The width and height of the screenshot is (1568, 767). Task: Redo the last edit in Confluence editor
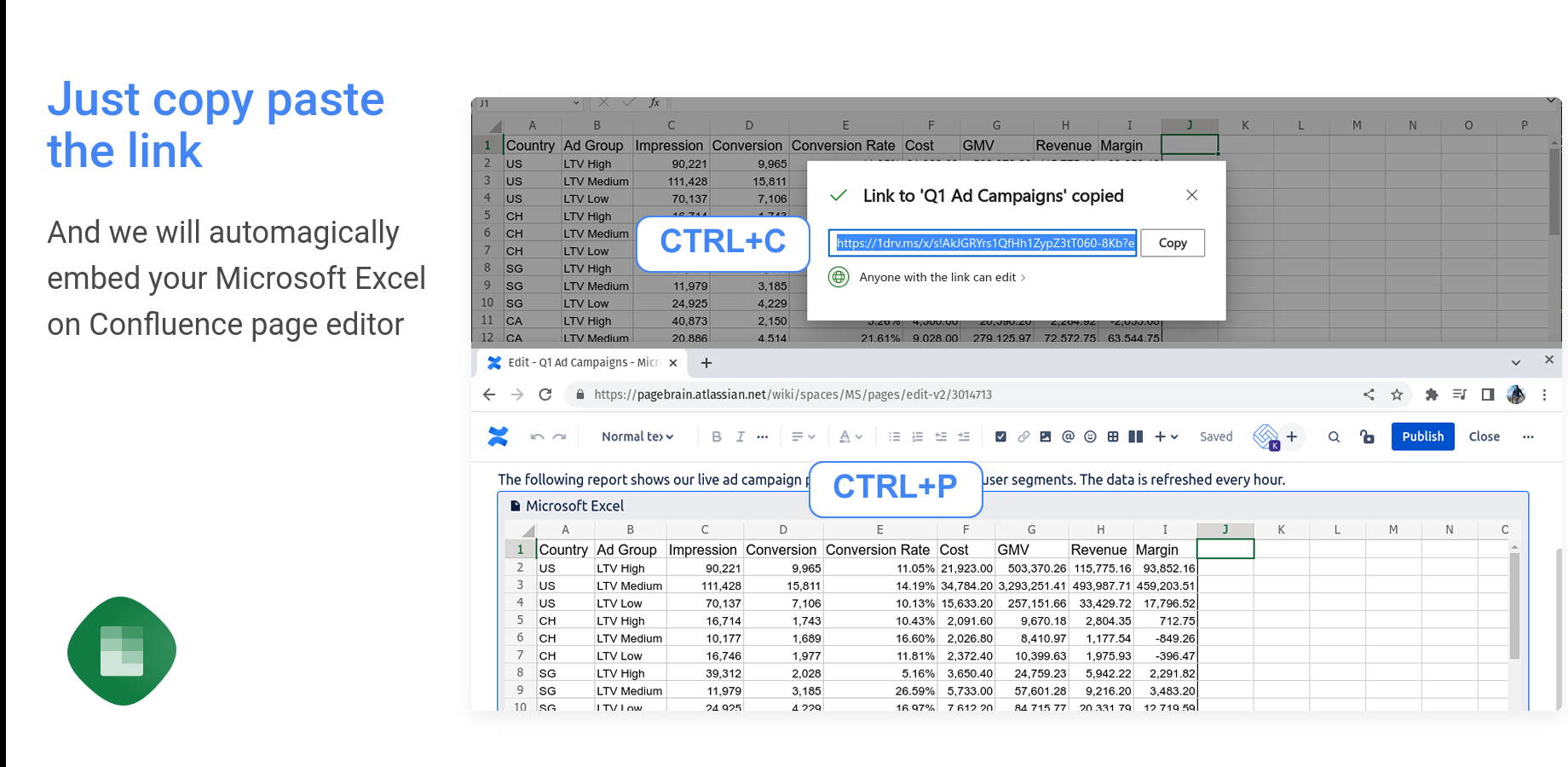tap(560, 436)
